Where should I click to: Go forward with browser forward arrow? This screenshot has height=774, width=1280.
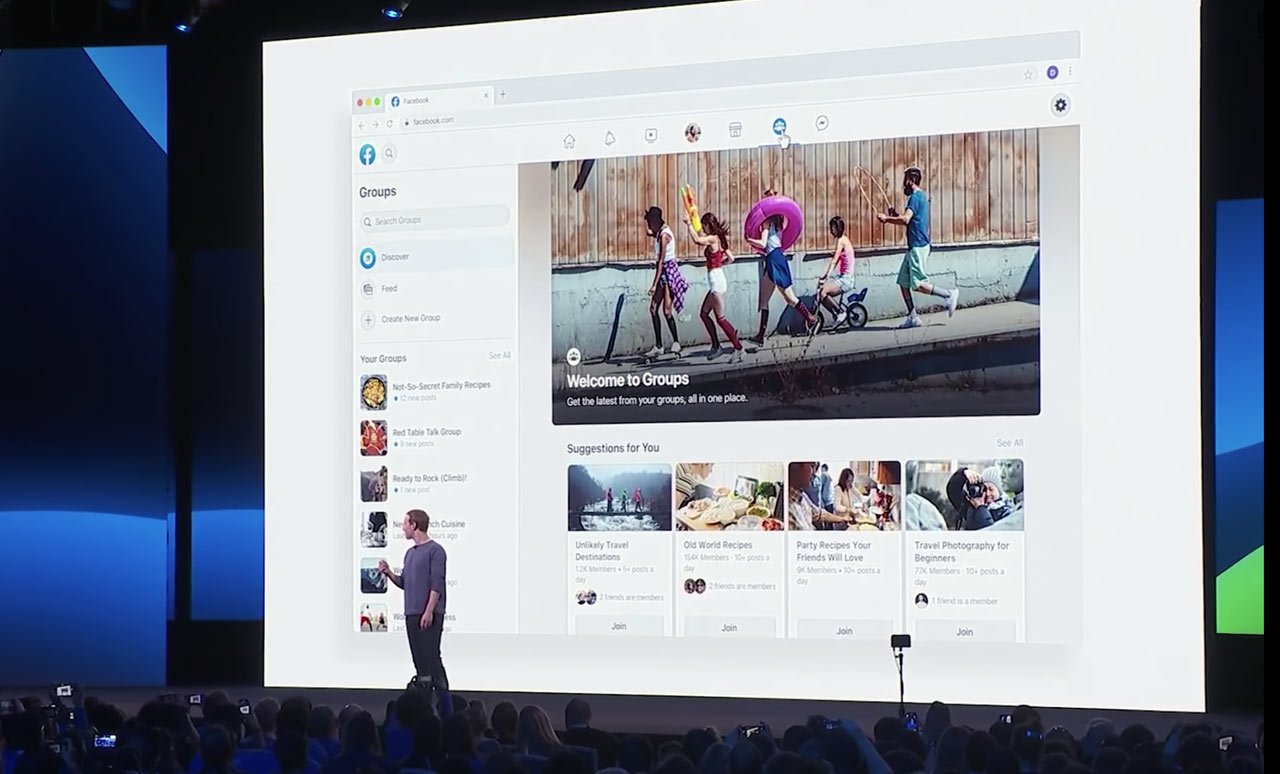tap(376, 124)
